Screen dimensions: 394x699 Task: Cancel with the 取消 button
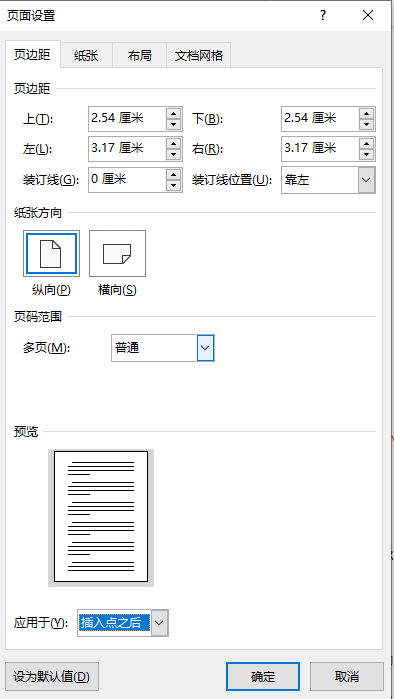(347, 677)
